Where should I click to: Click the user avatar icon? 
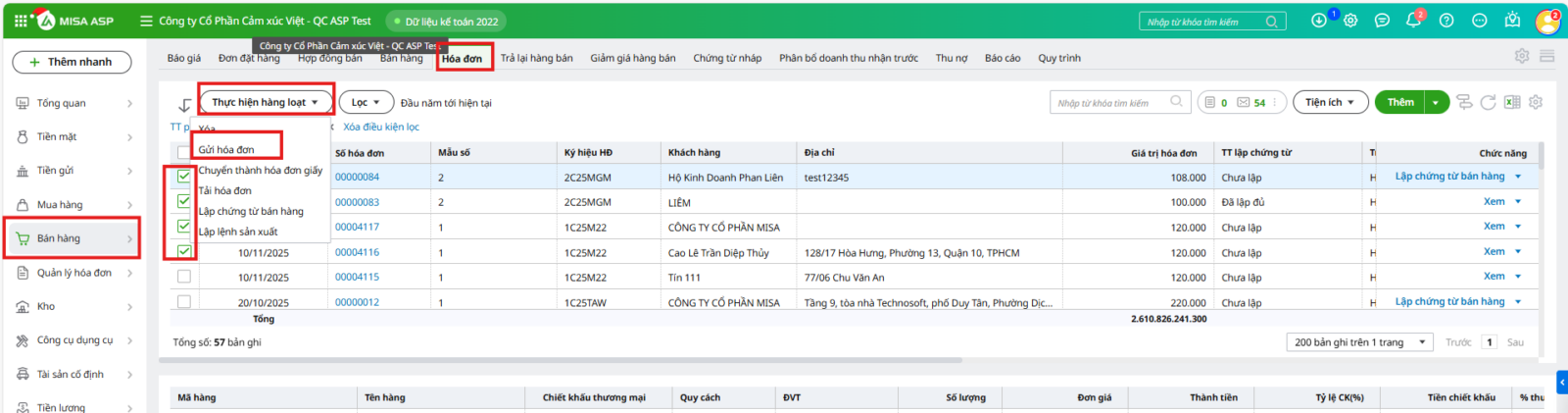click(1547, 21)
